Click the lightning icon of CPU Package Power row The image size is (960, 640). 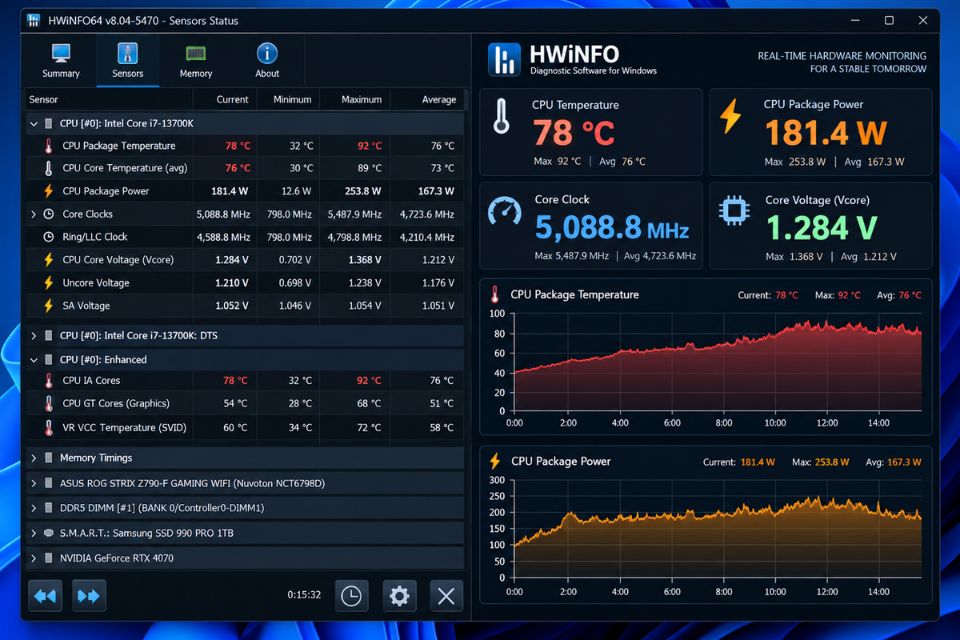[x=48, y=191]
